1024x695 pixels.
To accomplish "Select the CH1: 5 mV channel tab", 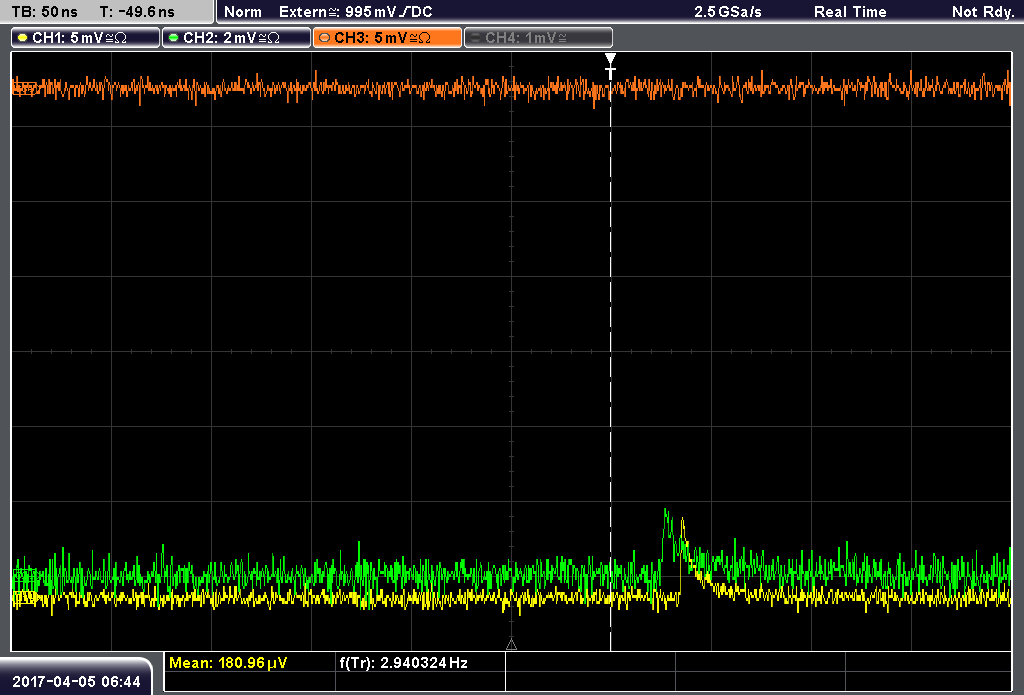I will coord(86,38).
